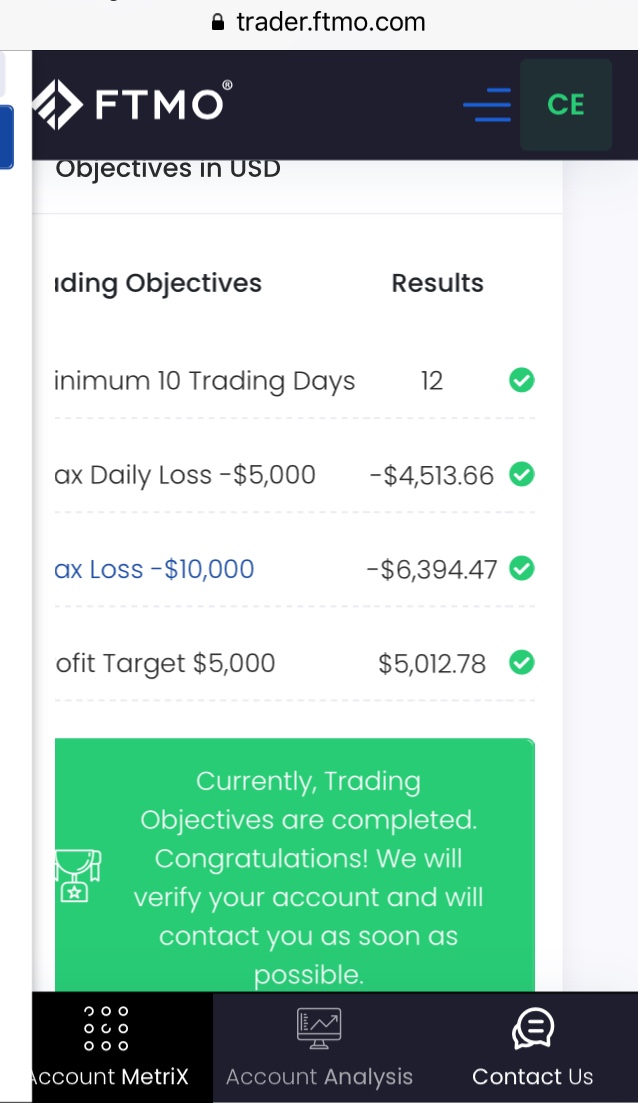
Task: Switch to the Account Analysis tab
Action: coord(319,1076)
